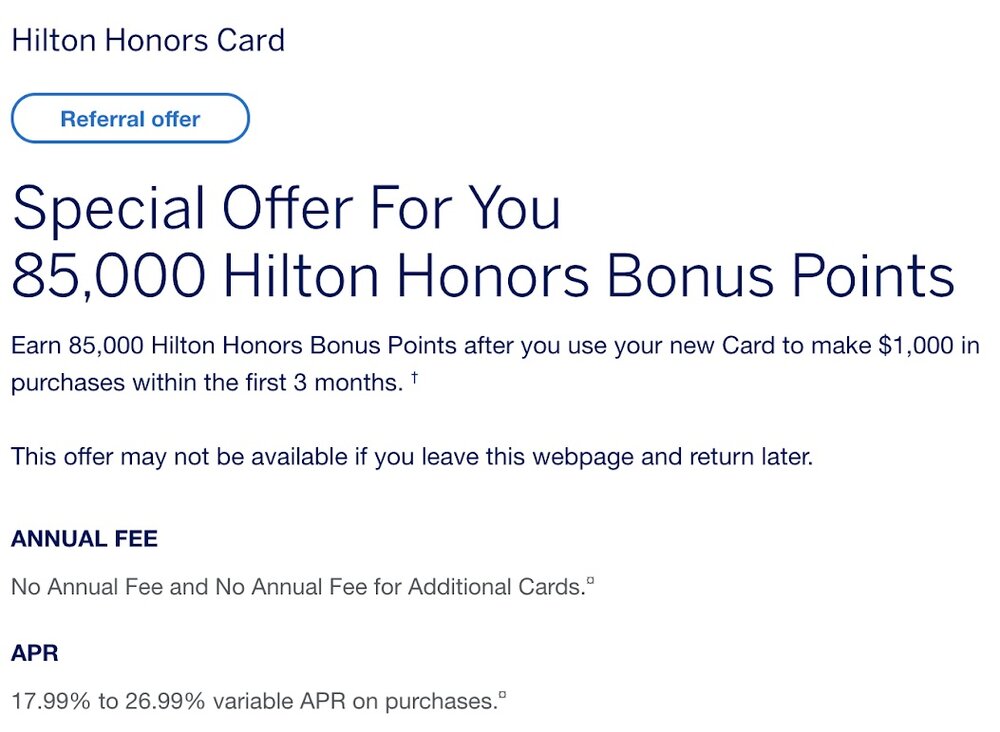This screenshot has height=732, width=1000.
Task: Click the APR section heading
Action: point(35,654)
